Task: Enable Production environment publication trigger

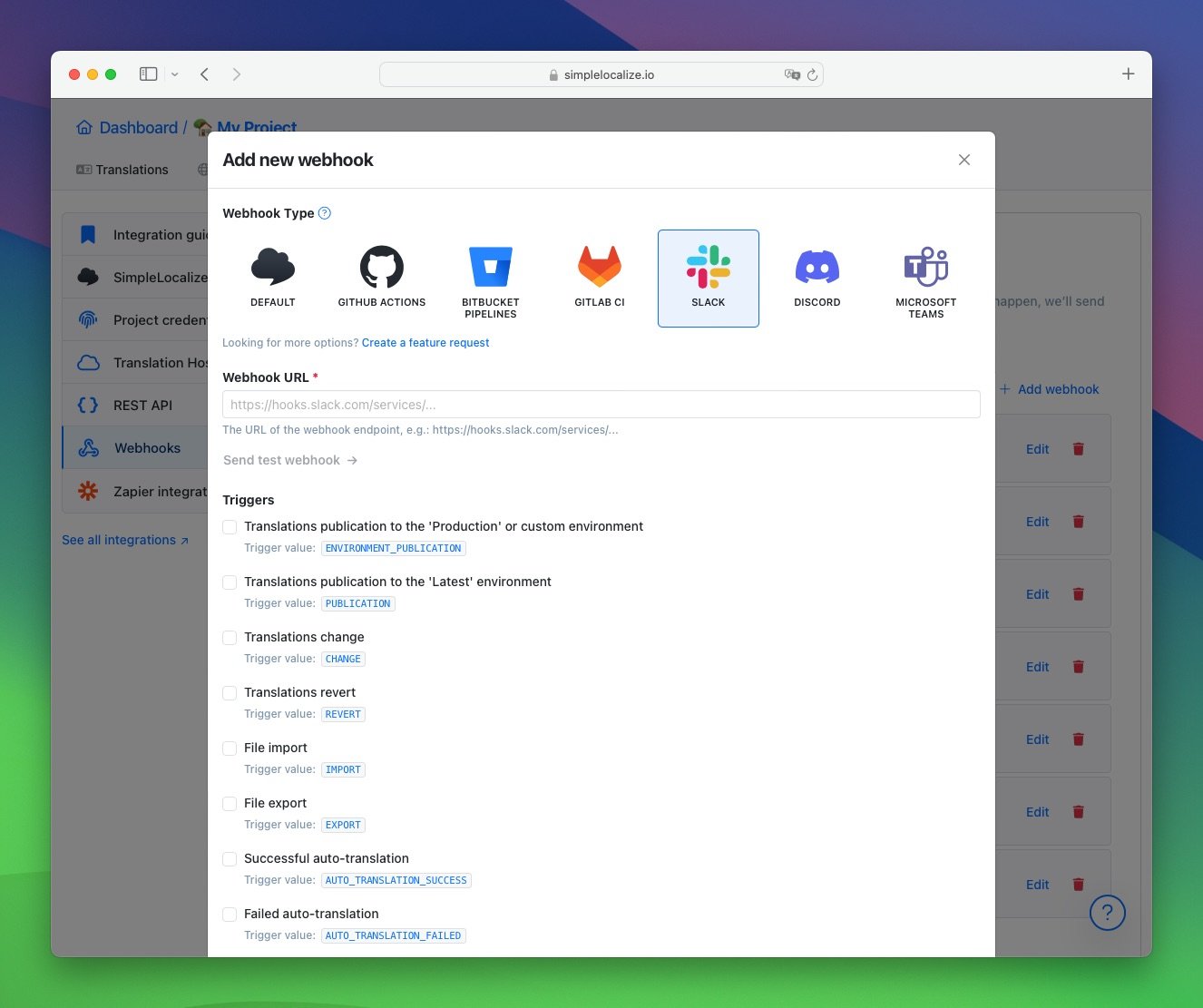Action: pos(230,527)
